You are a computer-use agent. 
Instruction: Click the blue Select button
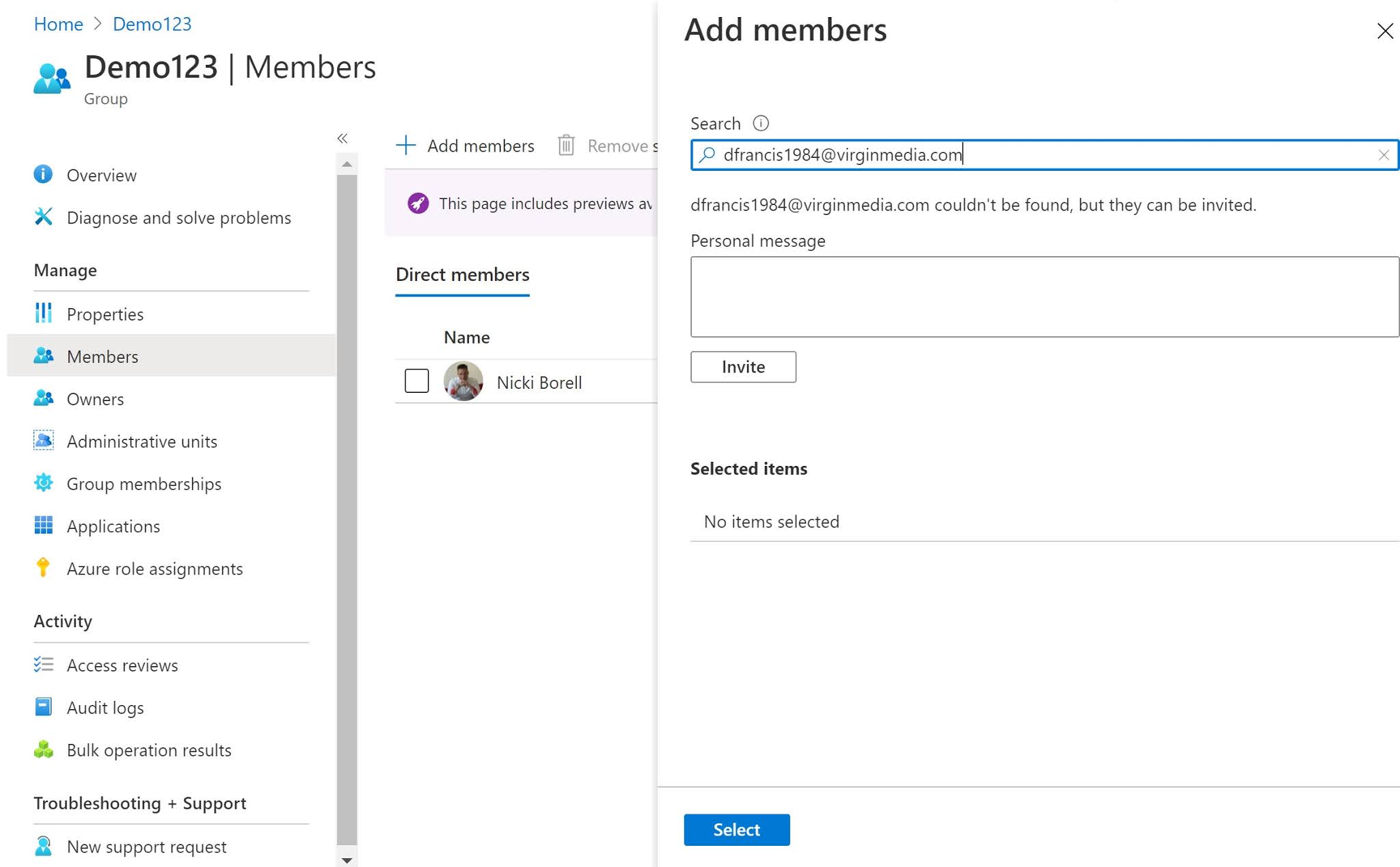pyautogui.click(x=736, y=829)
